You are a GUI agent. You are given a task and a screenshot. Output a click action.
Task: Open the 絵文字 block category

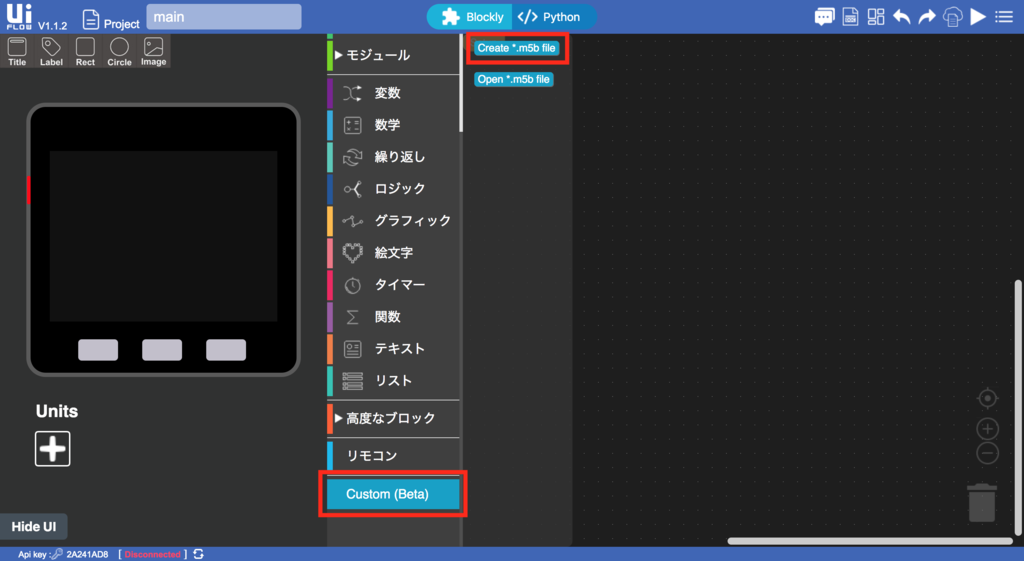coord(394,253)
